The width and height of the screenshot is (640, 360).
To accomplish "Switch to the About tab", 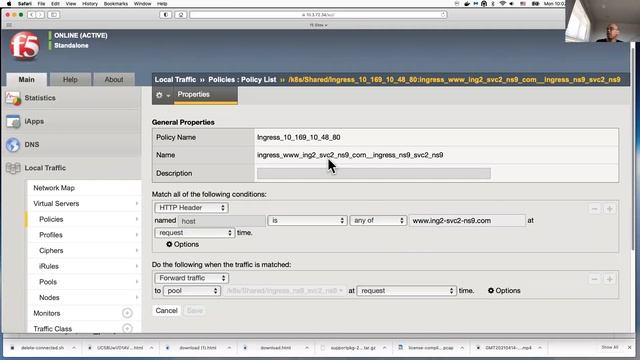I will tap(114, 80).
